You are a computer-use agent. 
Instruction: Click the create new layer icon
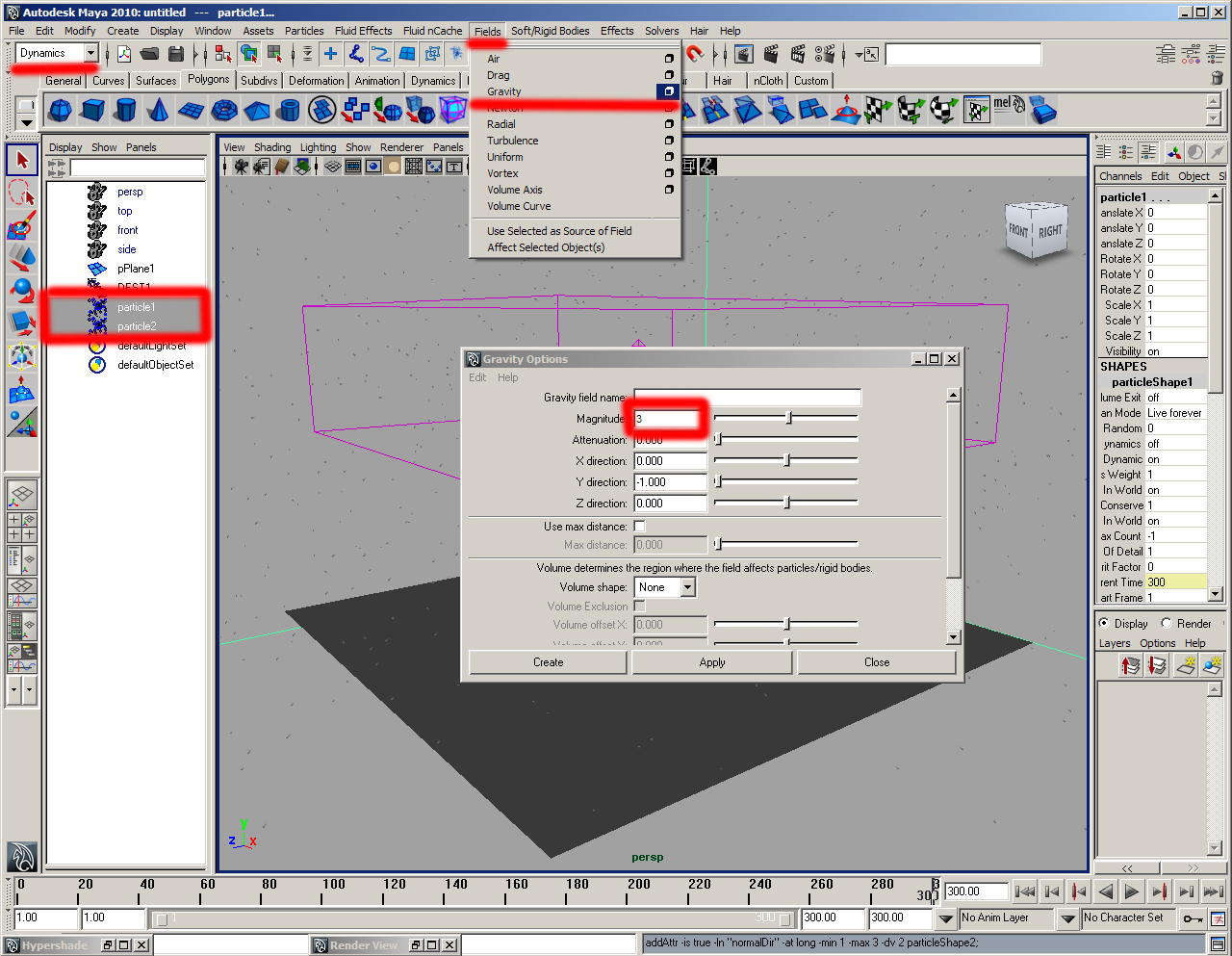coord(1186,664)
